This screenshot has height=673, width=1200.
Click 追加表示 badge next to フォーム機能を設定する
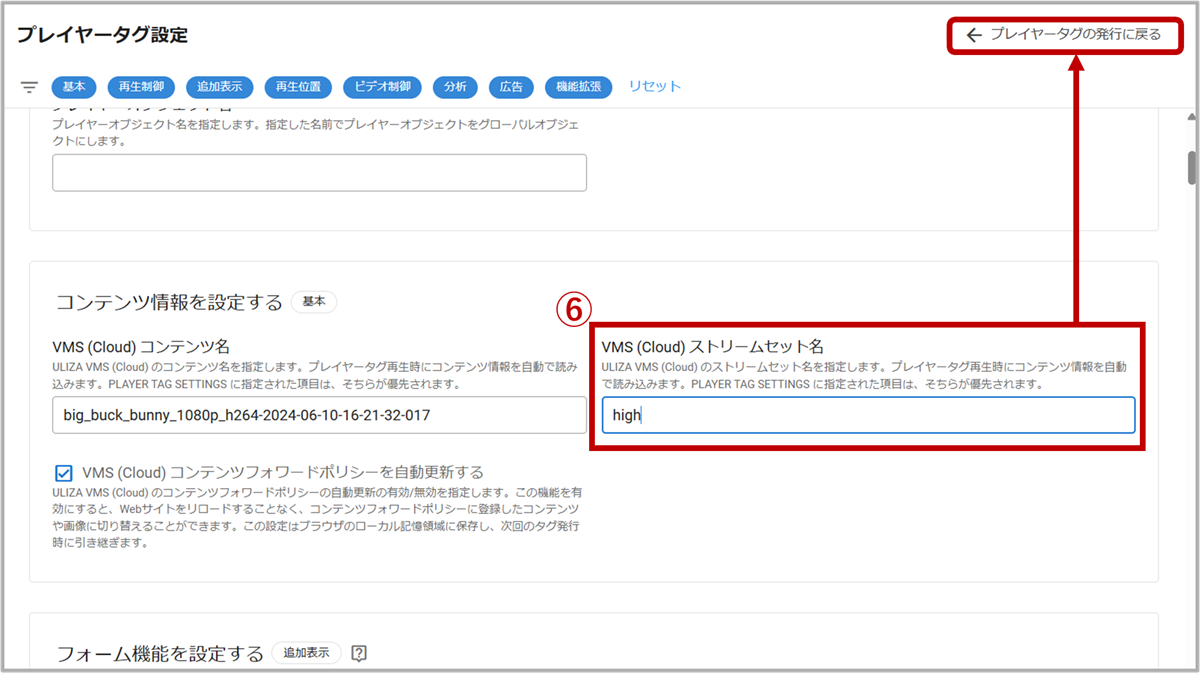306,653
